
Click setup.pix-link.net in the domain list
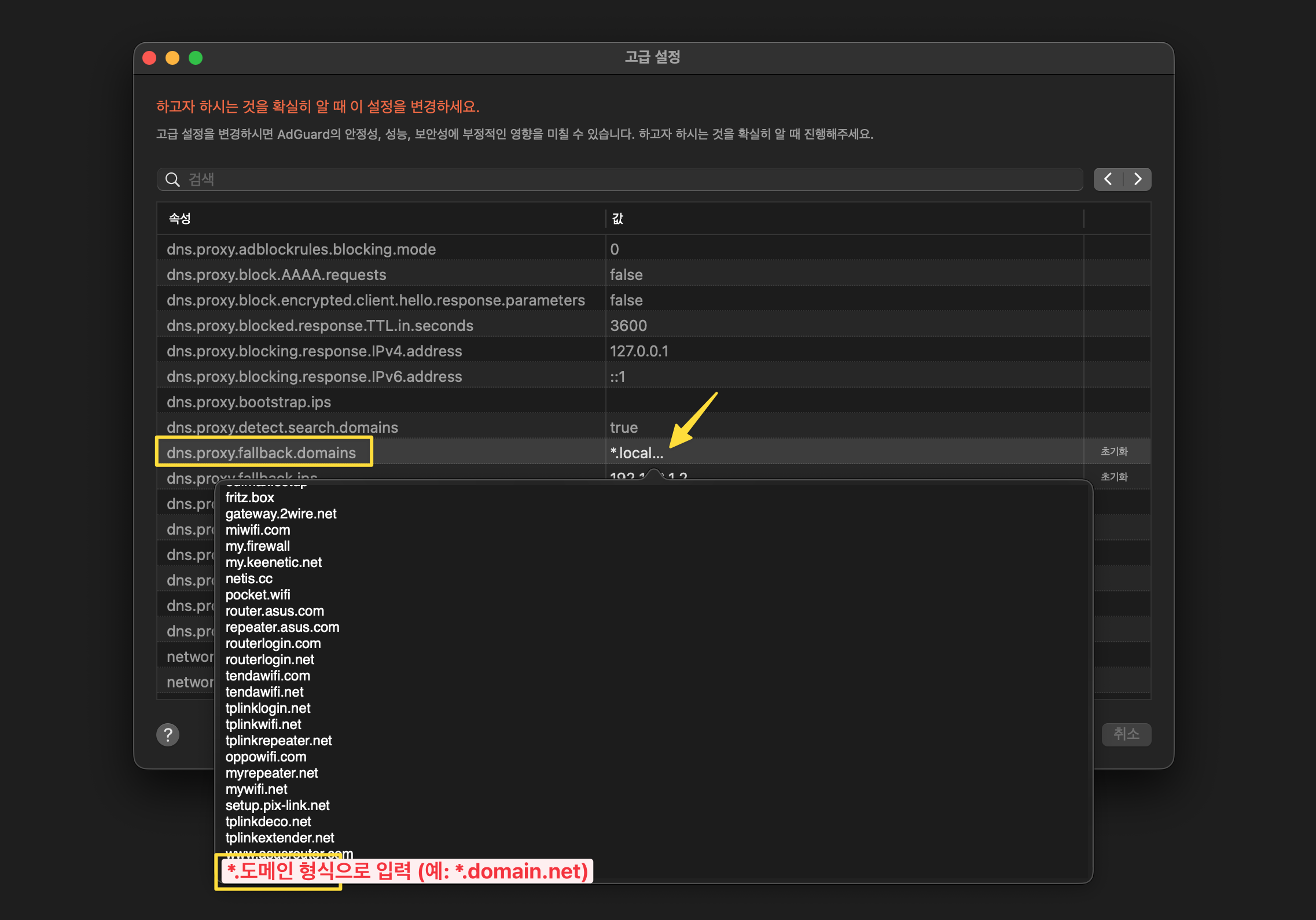(277, 805)
